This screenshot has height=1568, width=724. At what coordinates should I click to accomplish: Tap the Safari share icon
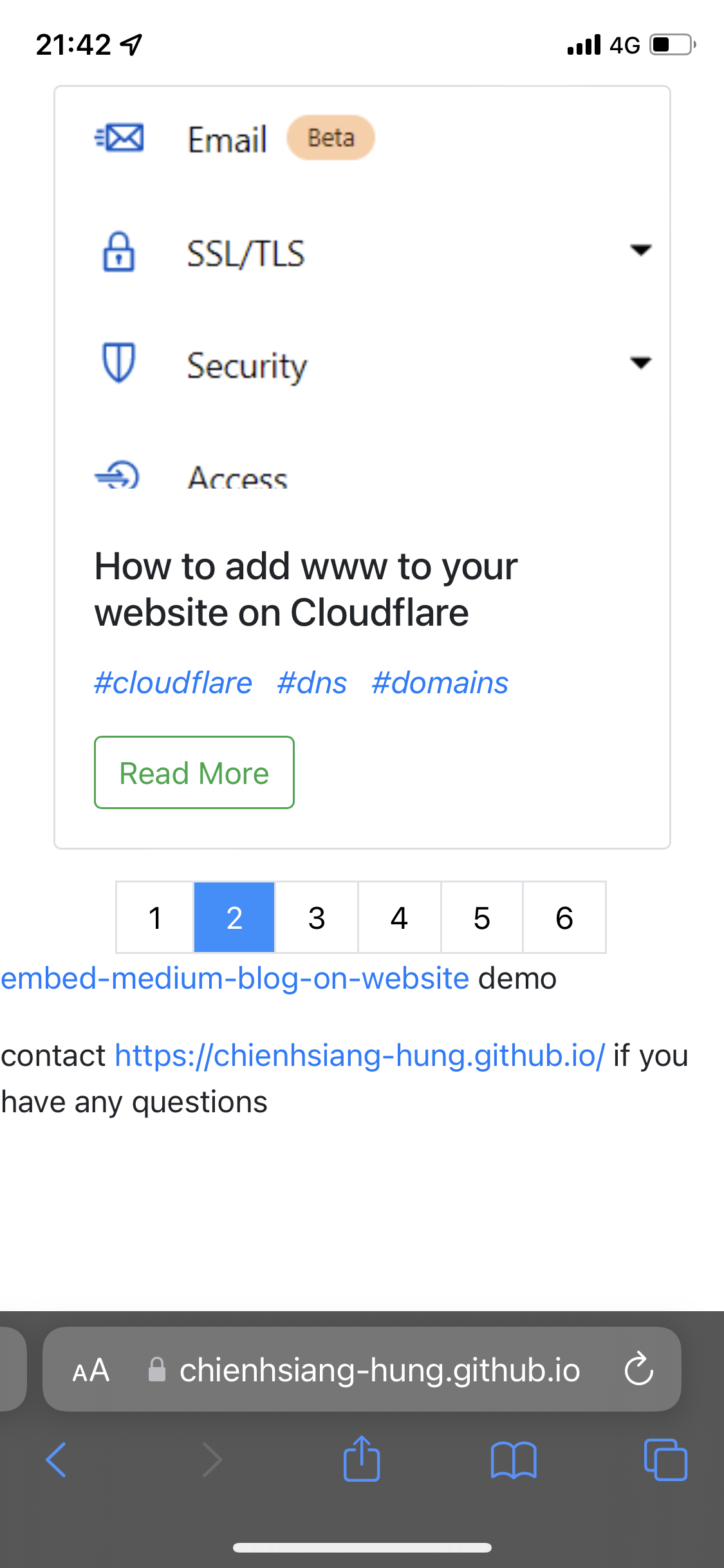(362, 1459)
